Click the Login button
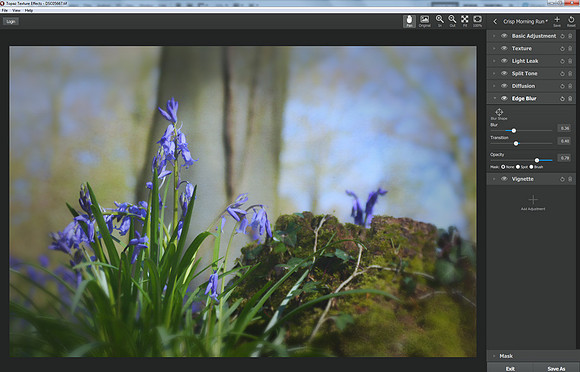 click(x=11, y=21)
